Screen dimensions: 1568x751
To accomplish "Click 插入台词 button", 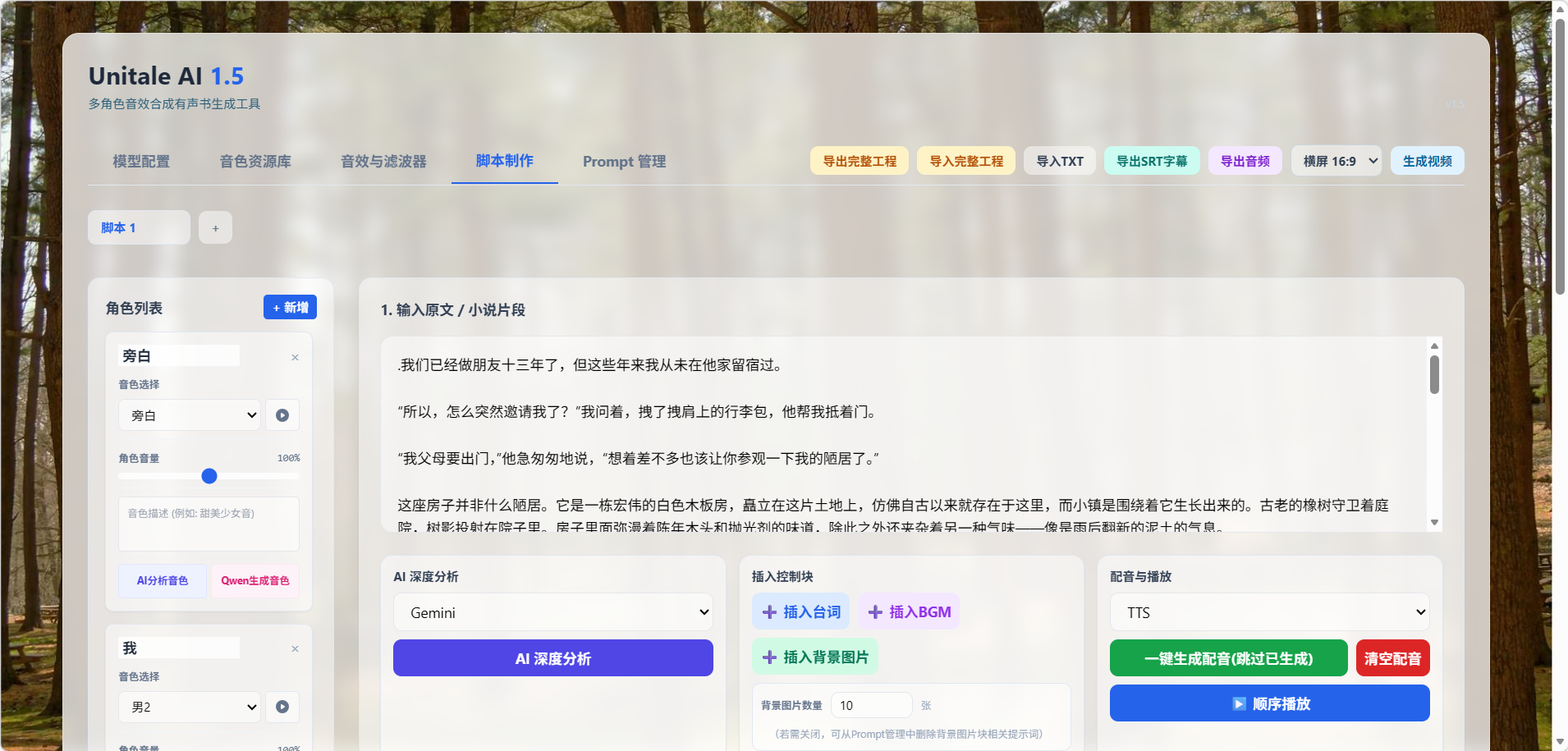I will click(x=801, y=611).
